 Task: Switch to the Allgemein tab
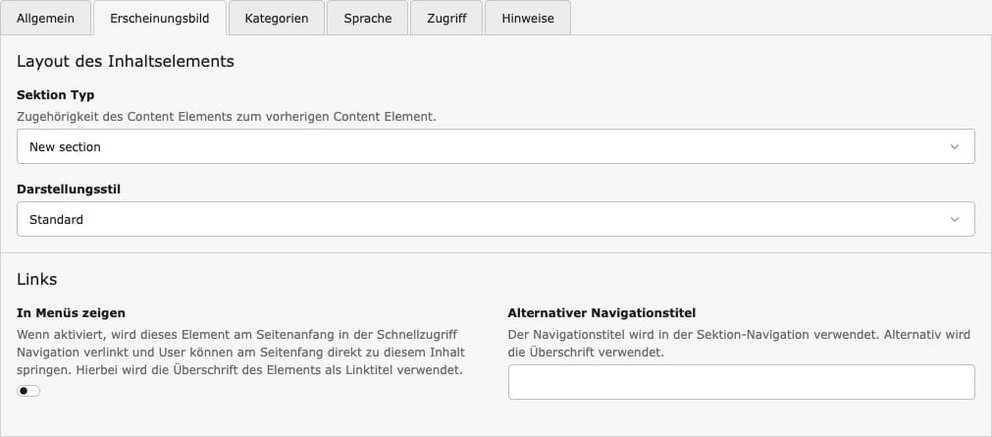tap(45, 18)
